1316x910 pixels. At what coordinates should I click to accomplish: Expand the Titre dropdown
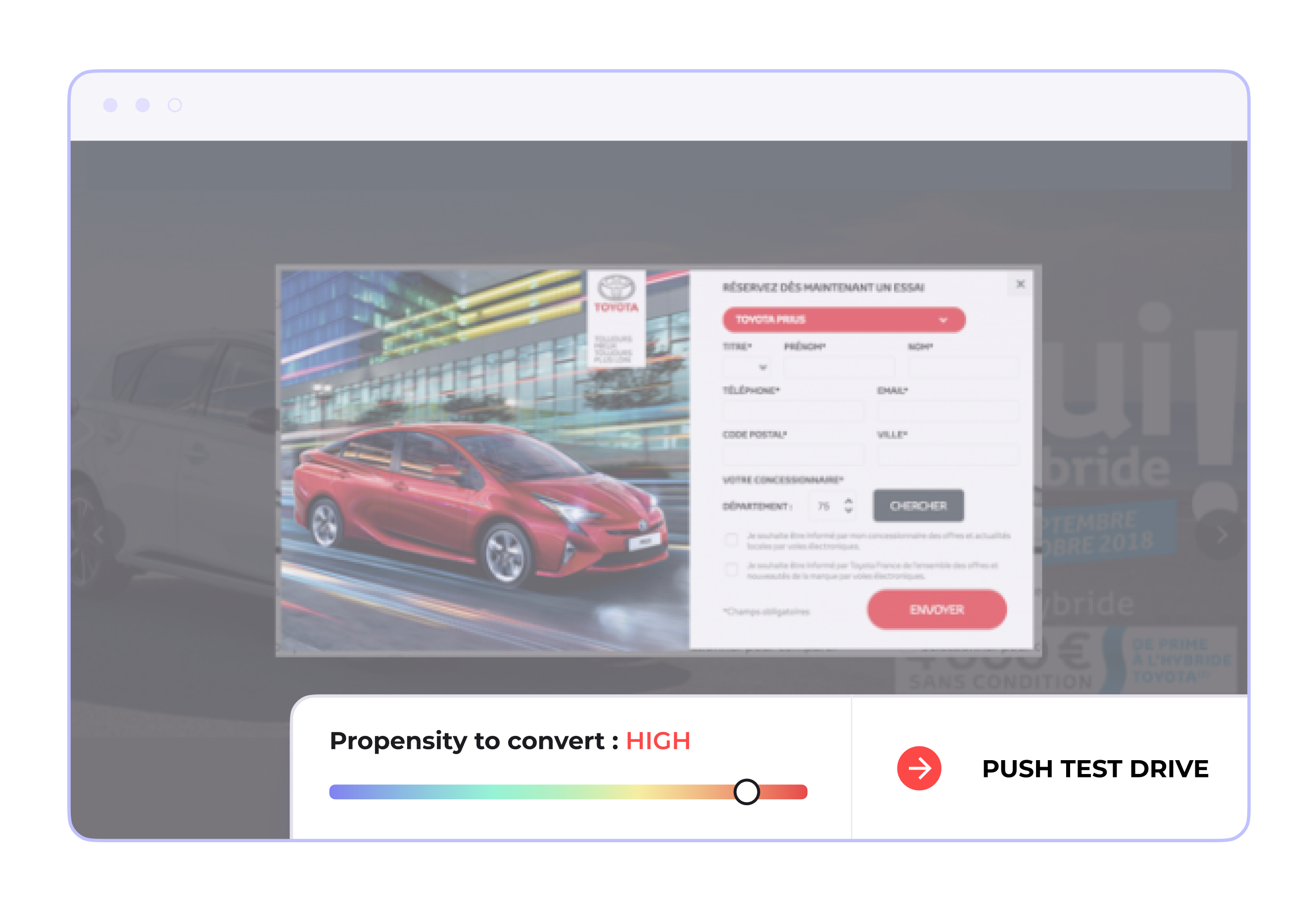747,367
